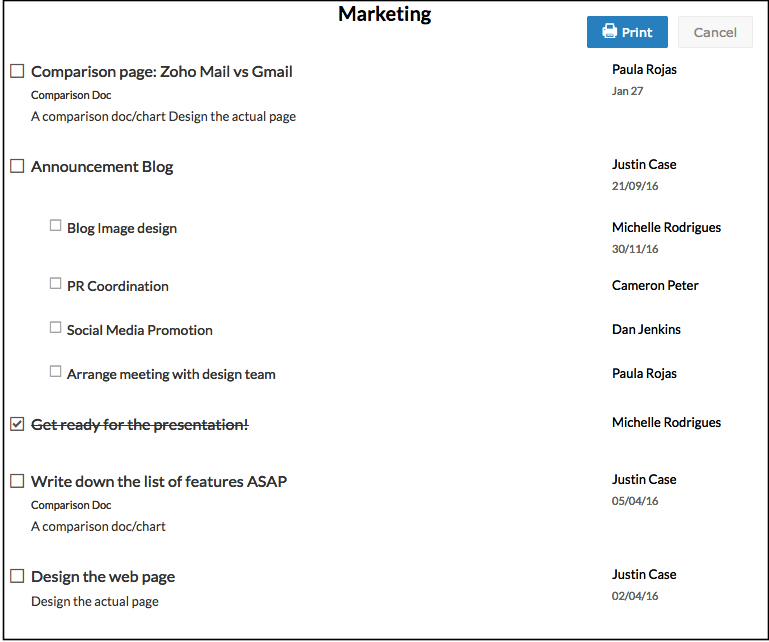The width and height of the screenshot is (769, 642).
Task: Open the Announcement Blog task title
Action: [x=102, y=167]
